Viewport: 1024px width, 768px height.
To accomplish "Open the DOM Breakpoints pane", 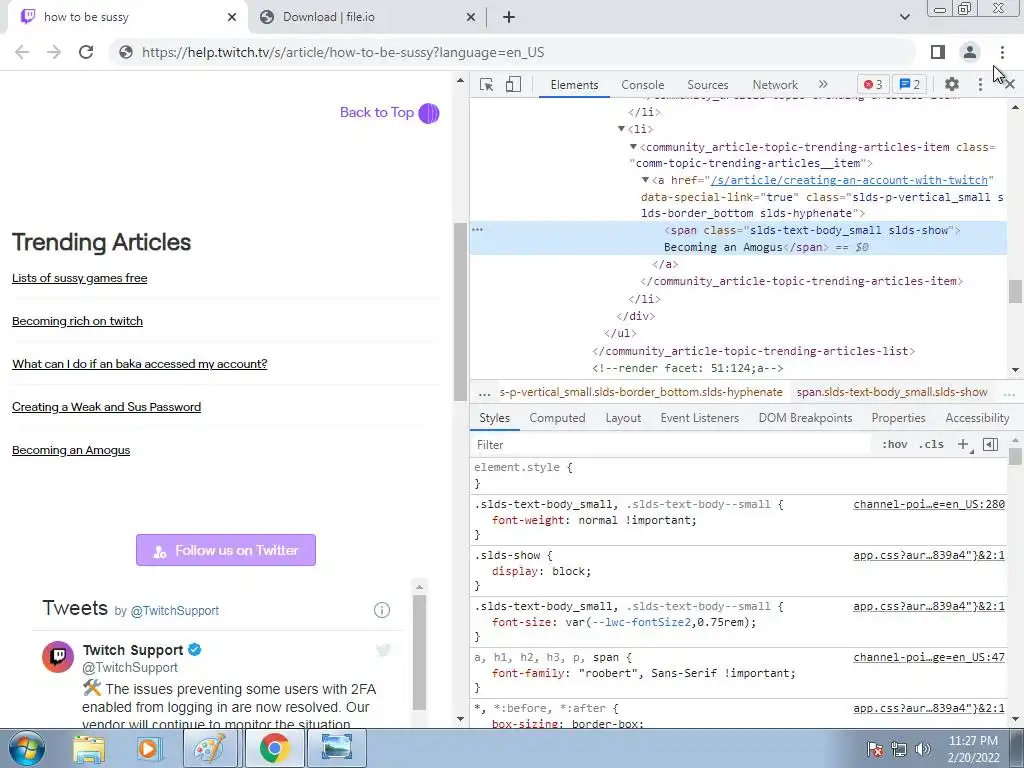I will pos(805,418).
